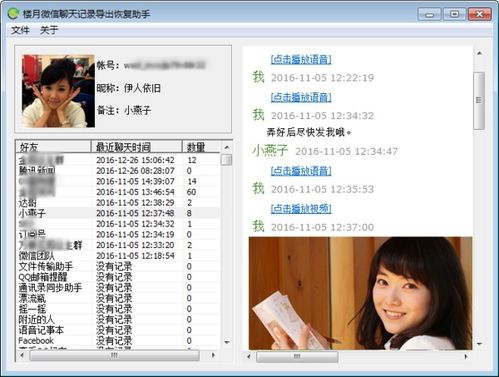Click the remark 小燕子 in profile
Image resolution: width=499 pixels, height=377 pixels.
tap(137, 110)
